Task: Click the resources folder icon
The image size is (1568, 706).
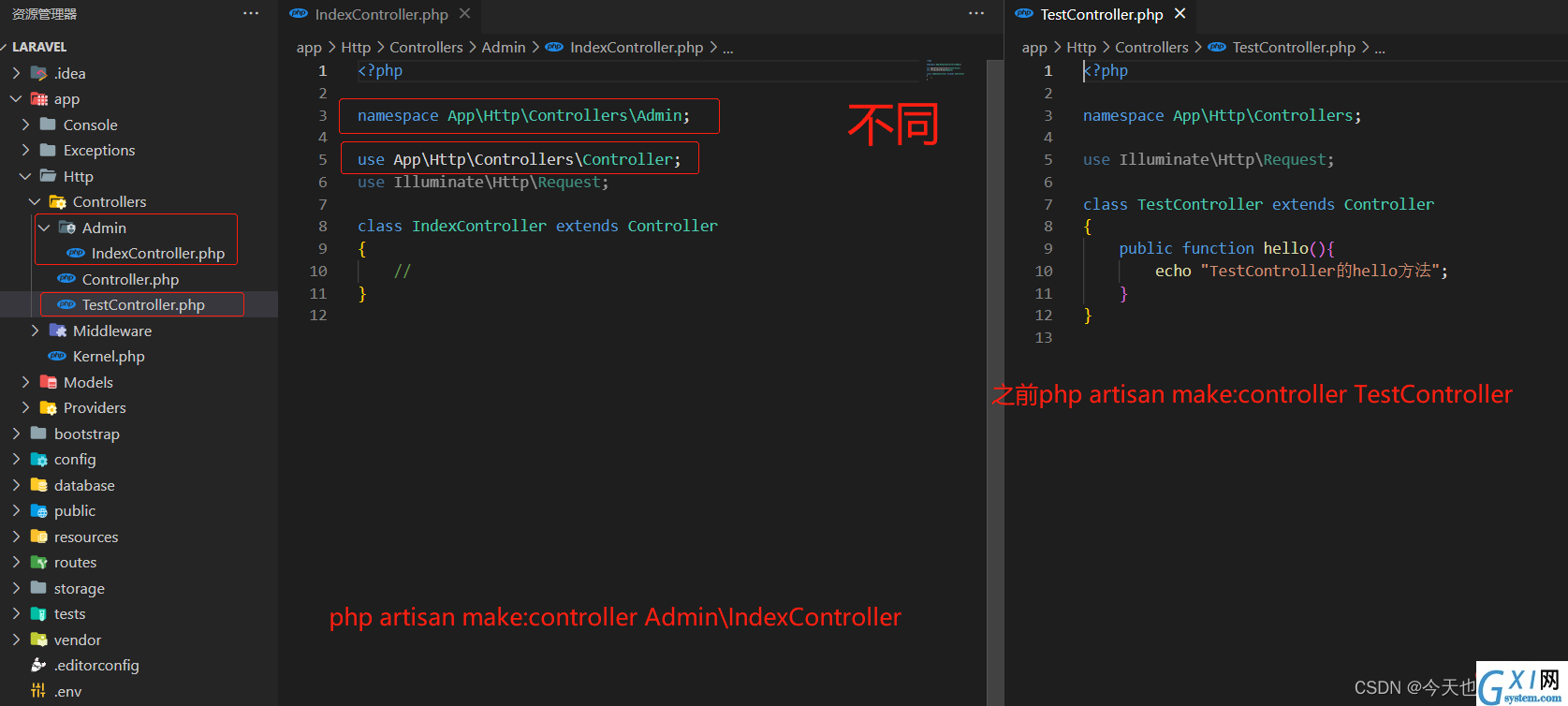Action: tap(38, 537)
